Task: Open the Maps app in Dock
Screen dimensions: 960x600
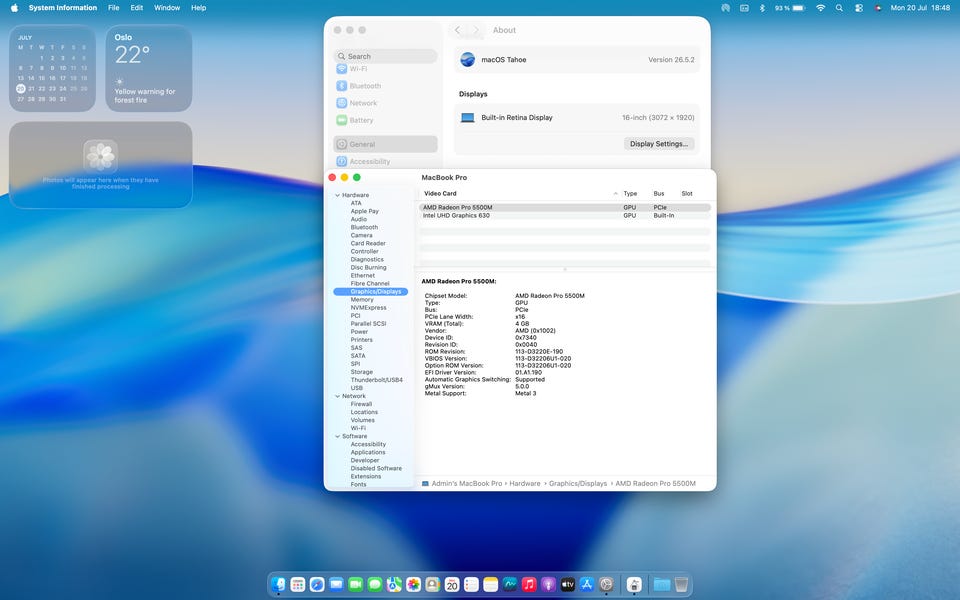Action: 394,585
